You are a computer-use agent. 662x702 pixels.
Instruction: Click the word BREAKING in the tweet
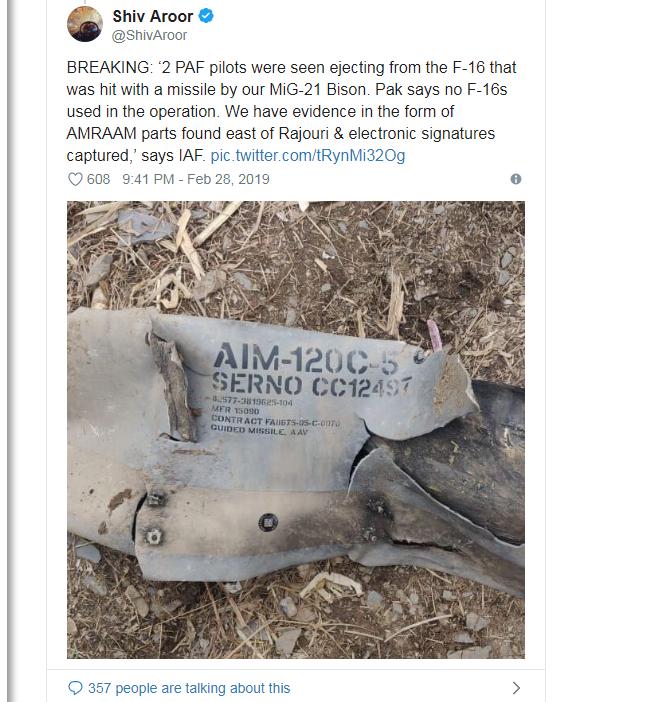(x=110, y=67)
